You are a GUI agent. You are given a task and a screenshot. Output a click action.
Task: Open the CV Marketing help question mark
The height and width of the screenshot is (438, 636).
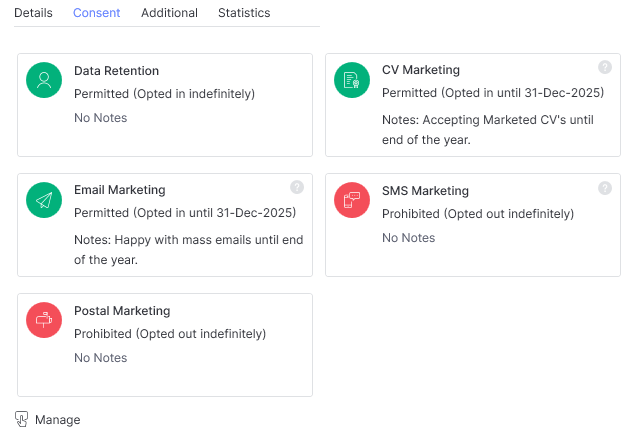(605, 67)
